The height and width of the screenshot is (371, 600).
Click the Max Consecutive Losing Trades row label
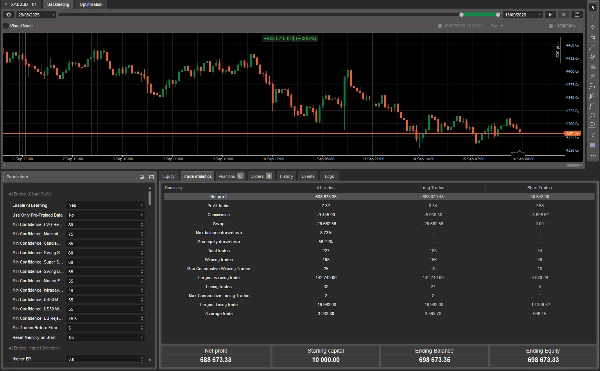(x=218, y=296)
